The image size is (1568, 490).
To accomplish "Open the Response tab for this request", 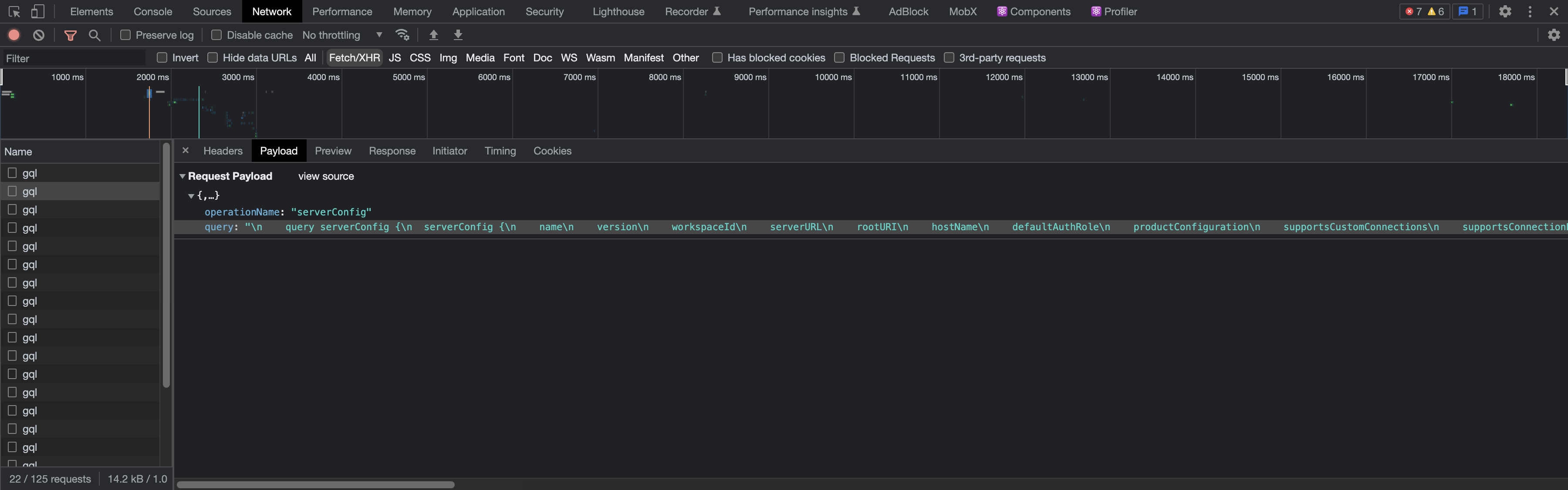I will [x=392, y=151].
